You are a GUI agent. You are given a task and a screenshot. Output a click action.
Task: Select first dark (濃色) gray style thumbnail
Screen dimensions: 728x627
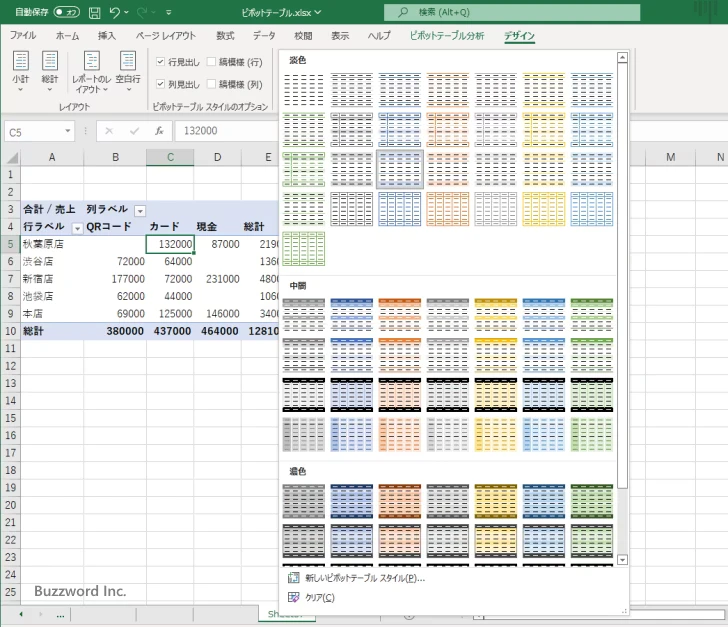point(304,501)
